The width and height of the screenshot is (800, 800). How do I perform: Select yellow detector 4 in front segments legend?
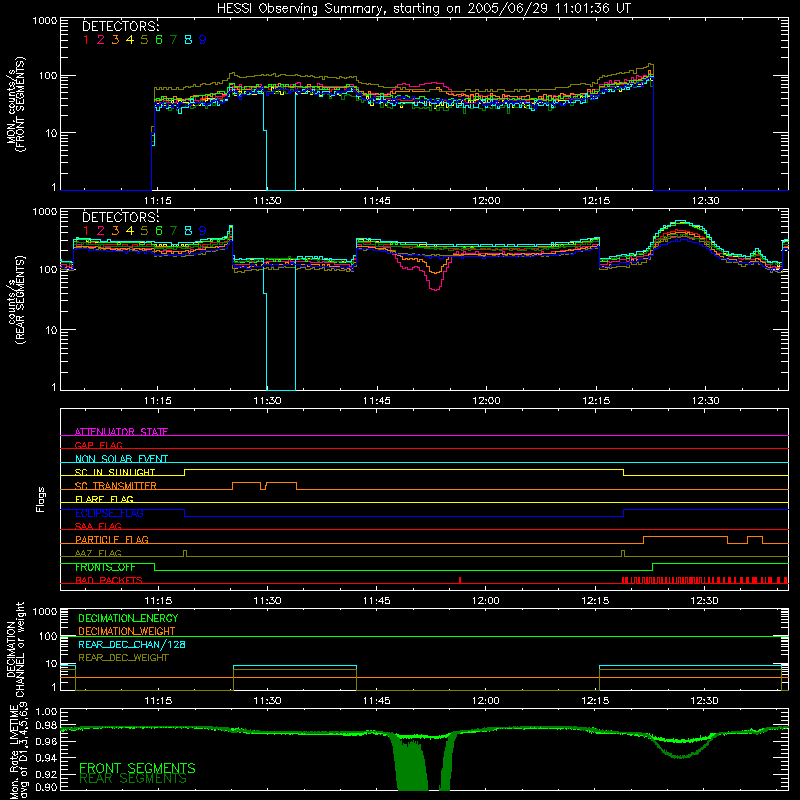click(x=130, y=40)
